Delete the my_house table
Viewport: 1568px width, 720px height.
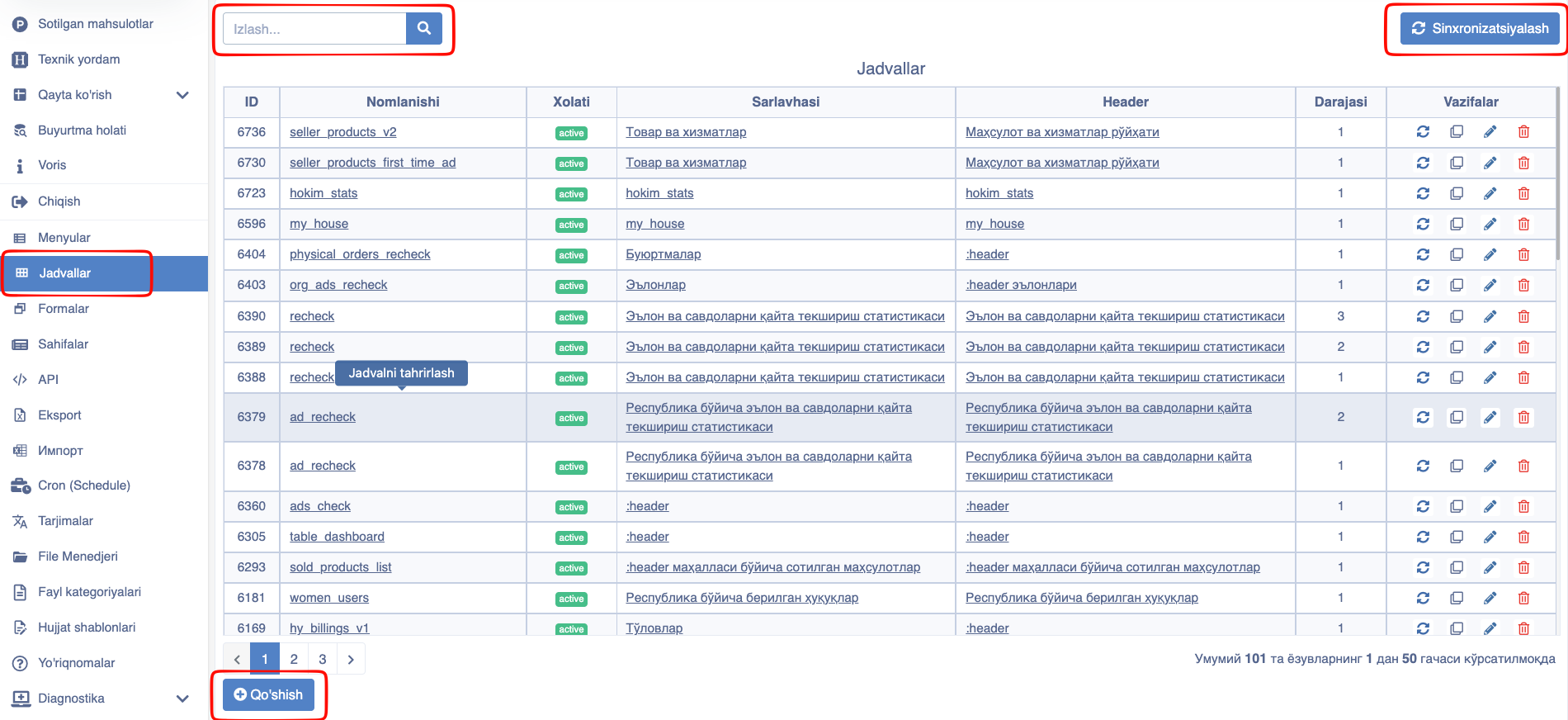pos(1523,224)
